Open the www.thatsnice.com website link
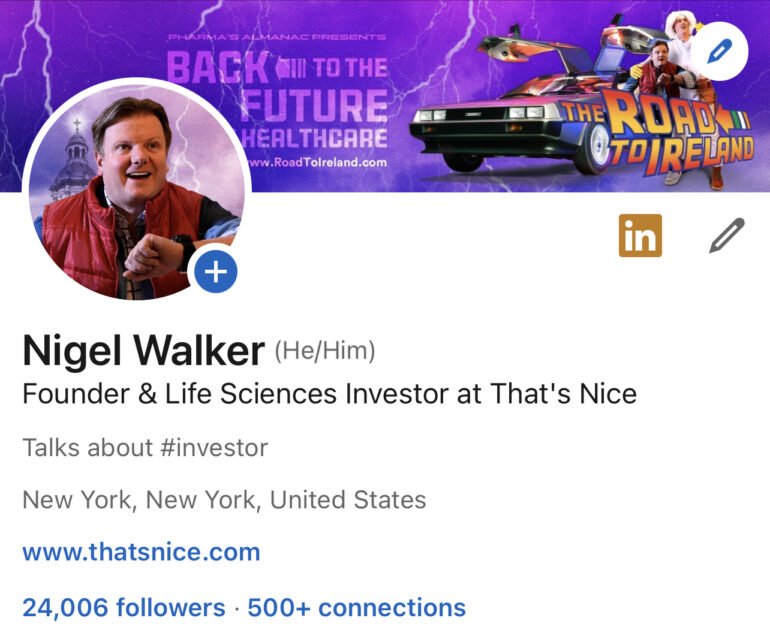The image size is (770, 636). pos(141,551)
